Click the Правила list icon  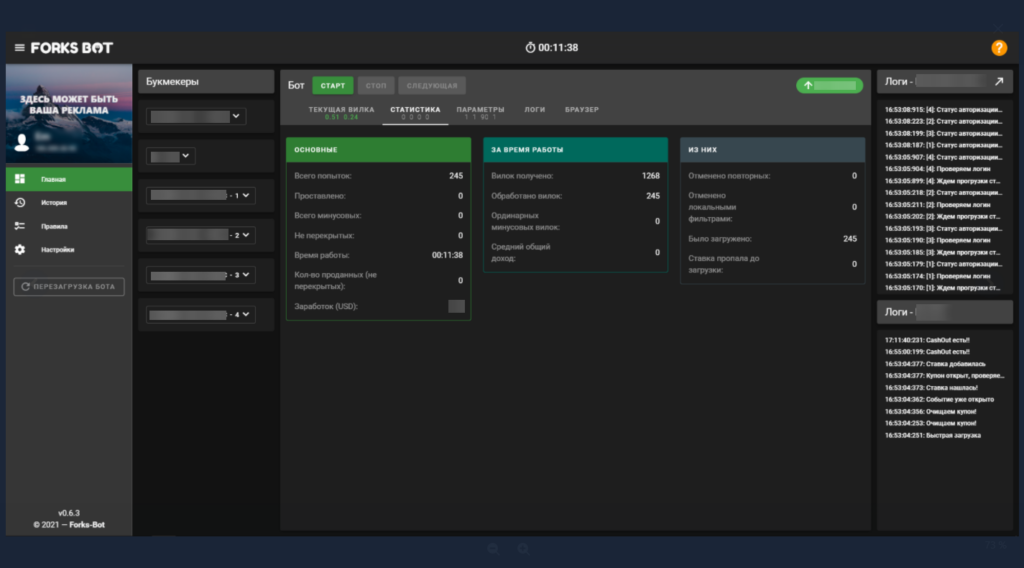[20, 226]
